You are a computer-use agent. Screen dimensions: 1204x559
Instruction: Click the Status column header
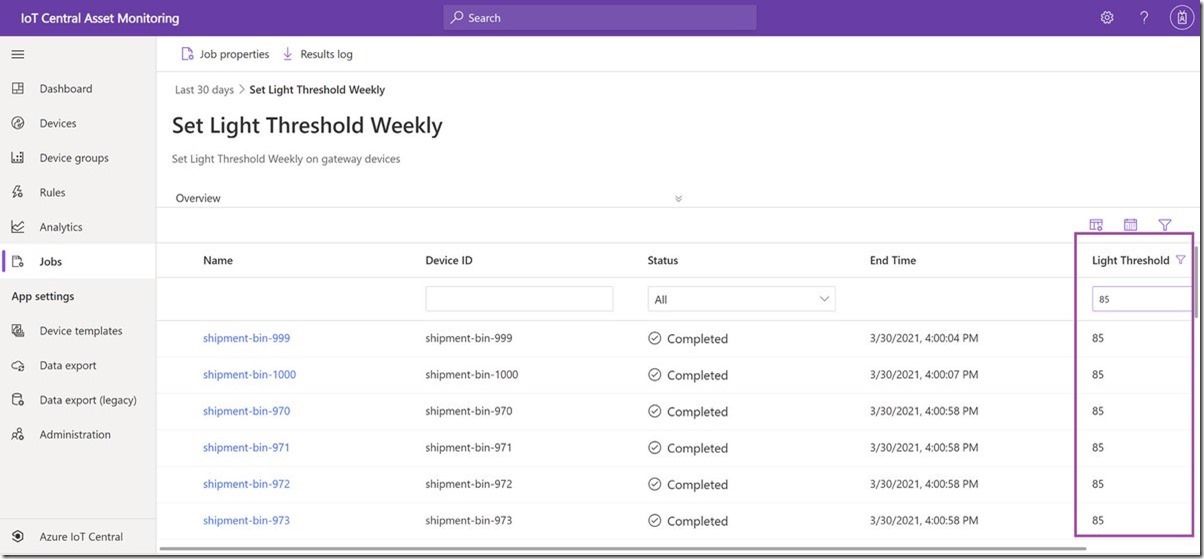[663, 260]
